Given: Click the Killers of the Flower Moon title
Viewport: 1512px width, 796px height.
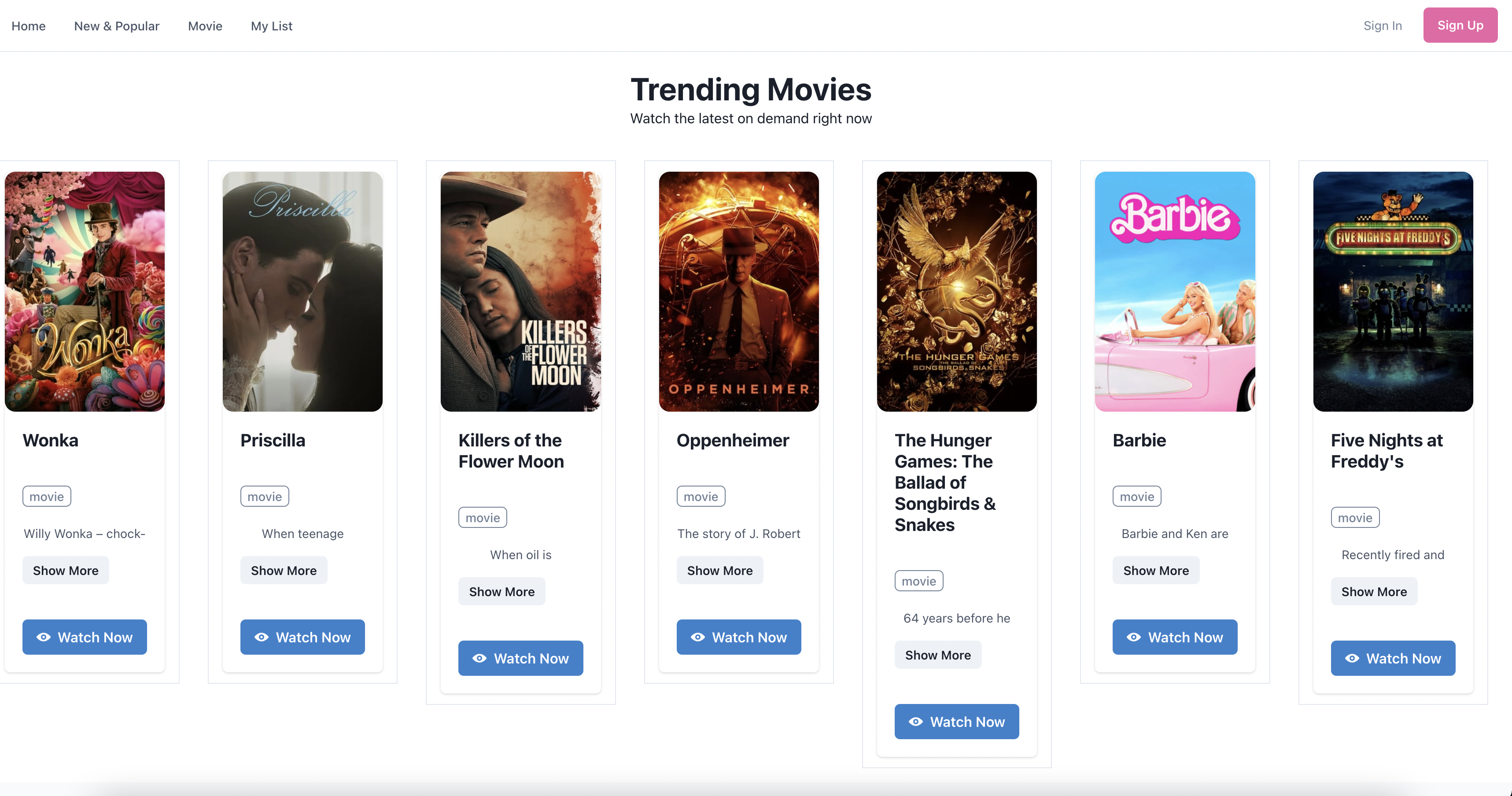Looking at the screenshot, I should click(x=511, y=450).
